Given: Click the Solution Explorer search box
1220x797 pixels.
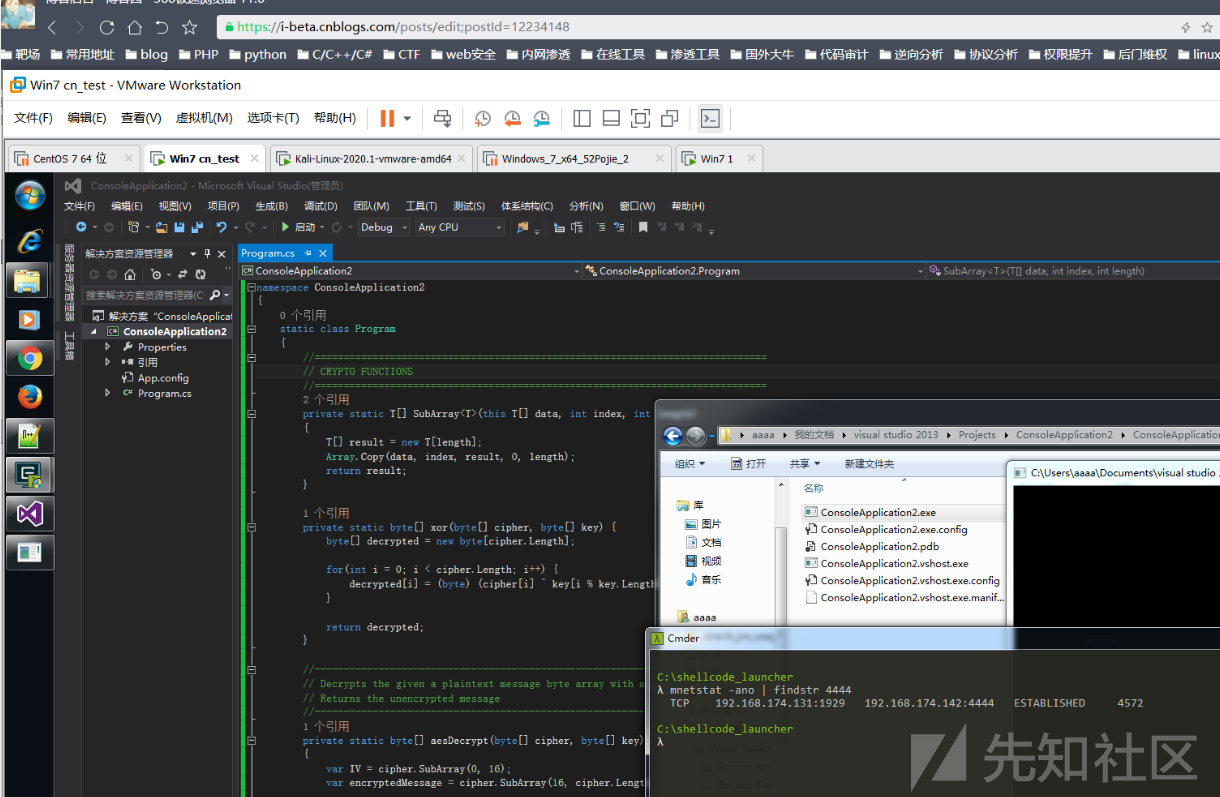Looking at the screenshot, I should (x=144, y=296).
